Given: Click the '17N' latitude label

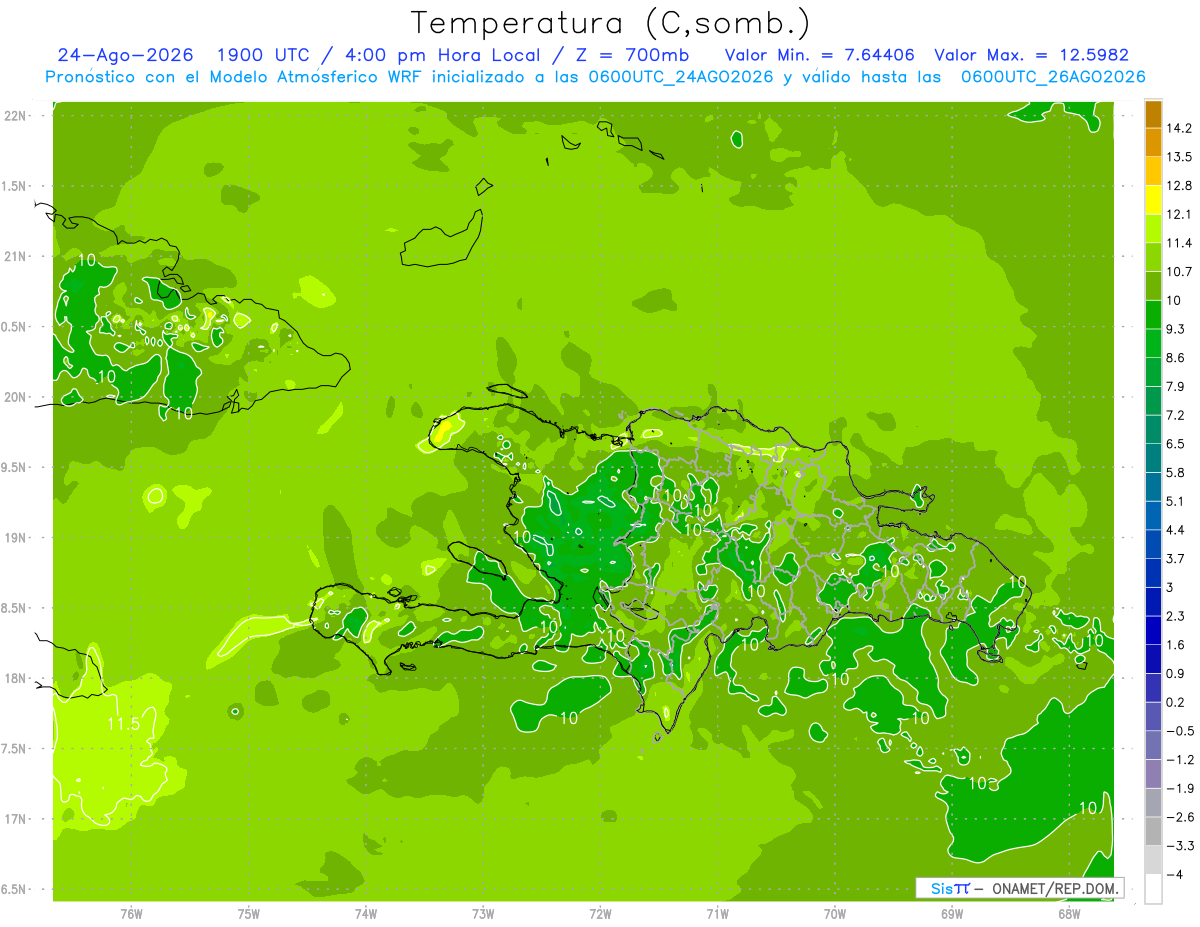Looking at the screenshot, I should coord(15,819).
